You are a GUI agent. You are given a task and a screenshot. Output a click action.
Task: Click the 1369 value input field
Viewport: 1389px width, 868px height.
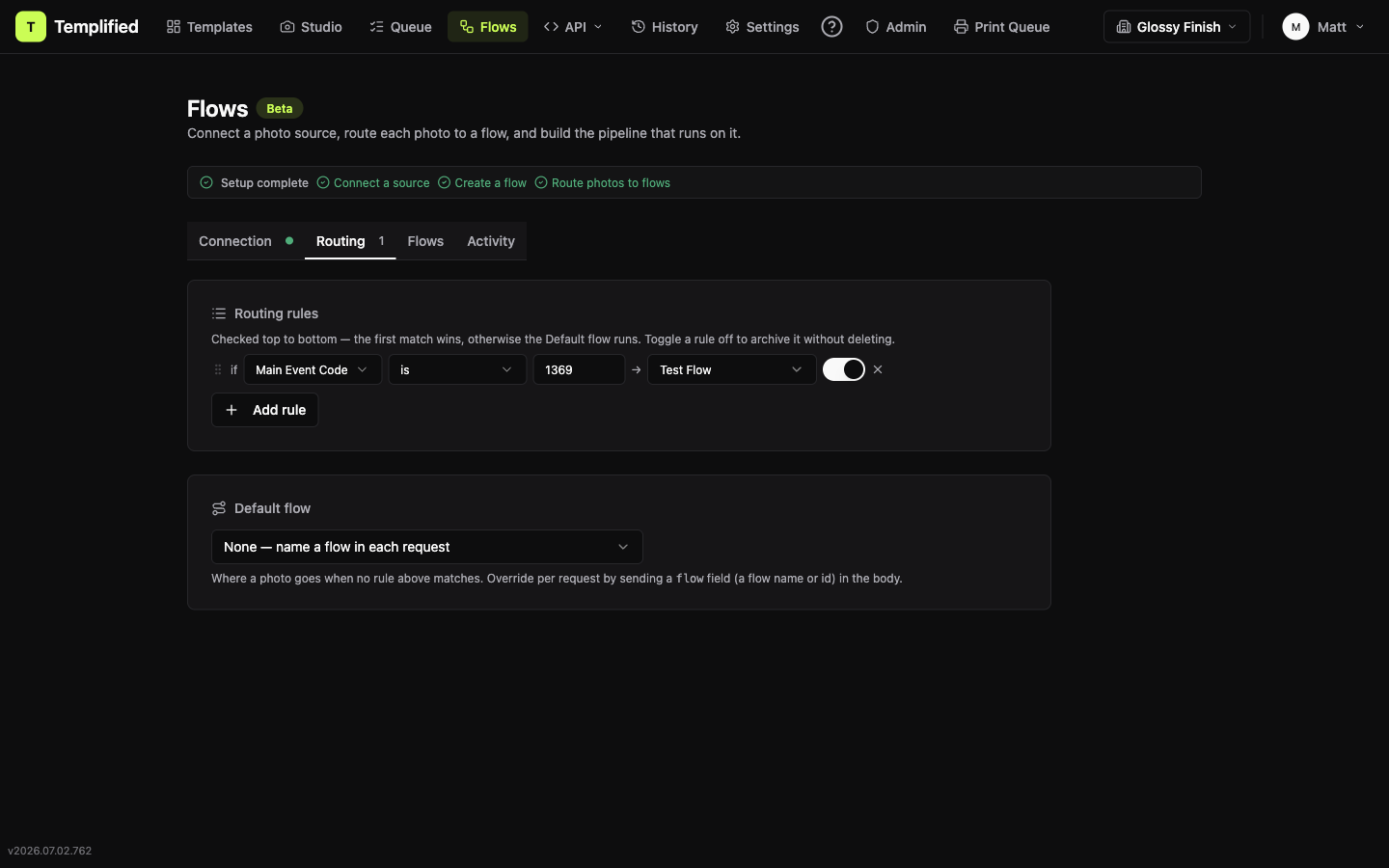(x=579, y=369)
